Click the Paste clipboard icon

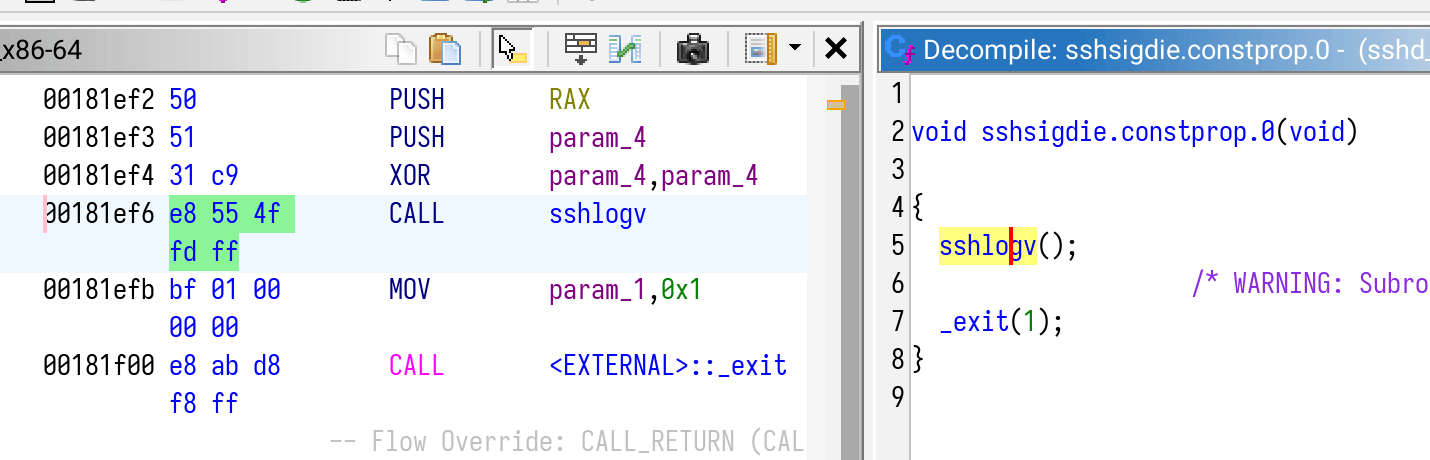(x=445, y=49)
